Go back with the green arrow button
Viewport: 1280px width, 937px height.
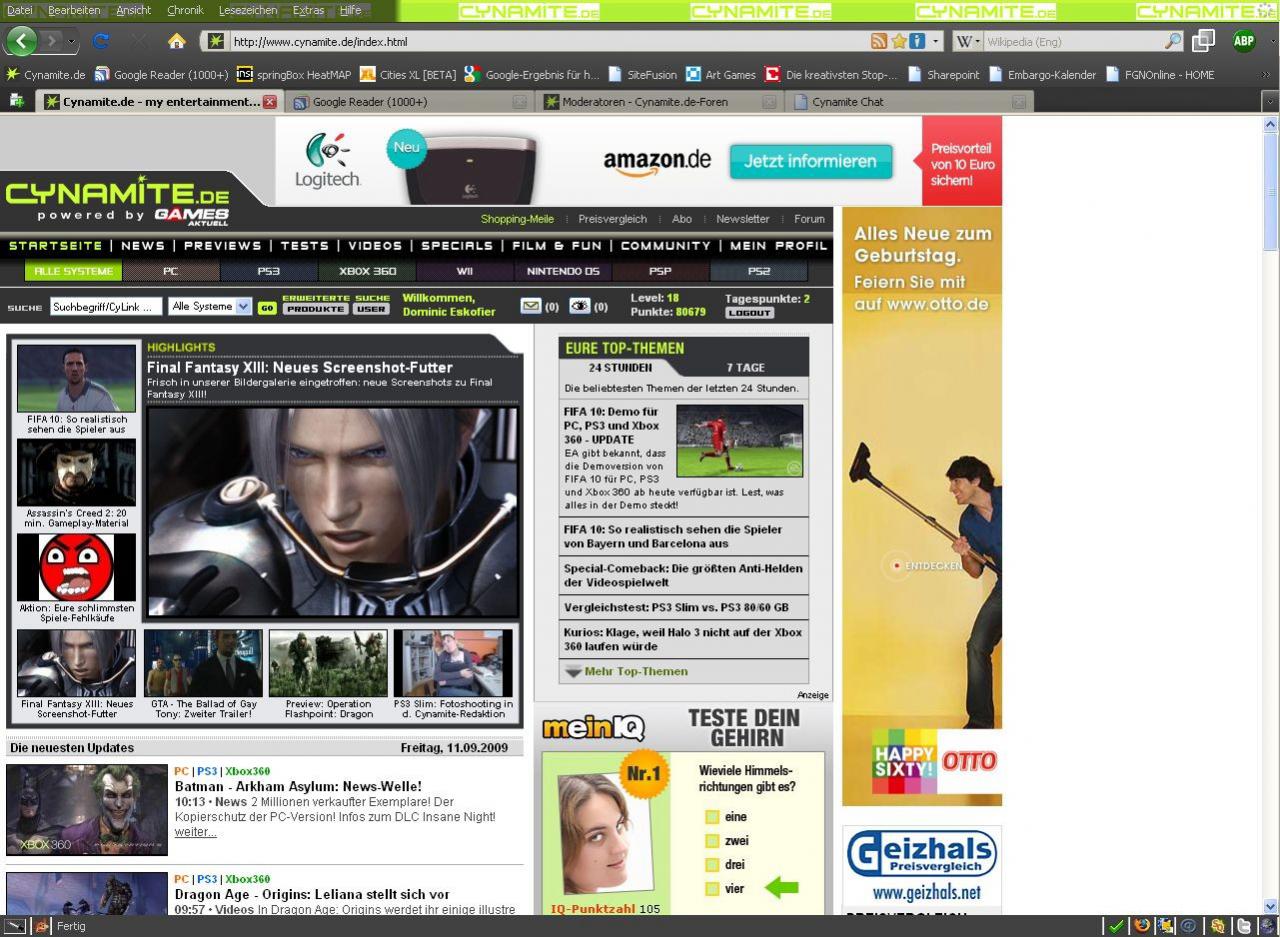pos(21,41)
